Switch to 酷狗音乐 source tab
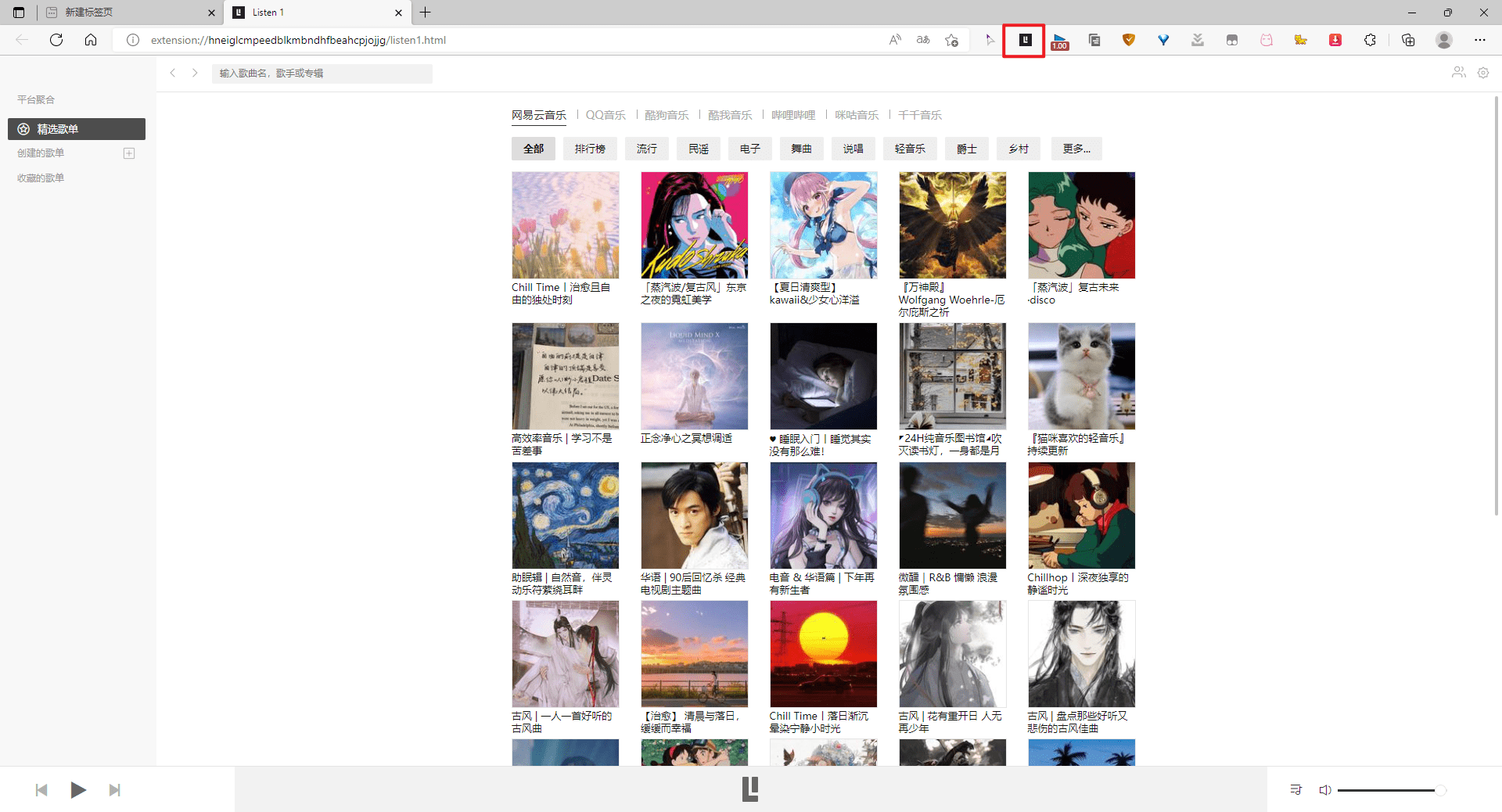Image resolution: width=1502 pixels, height=812 pixels. tap(667, 115)
